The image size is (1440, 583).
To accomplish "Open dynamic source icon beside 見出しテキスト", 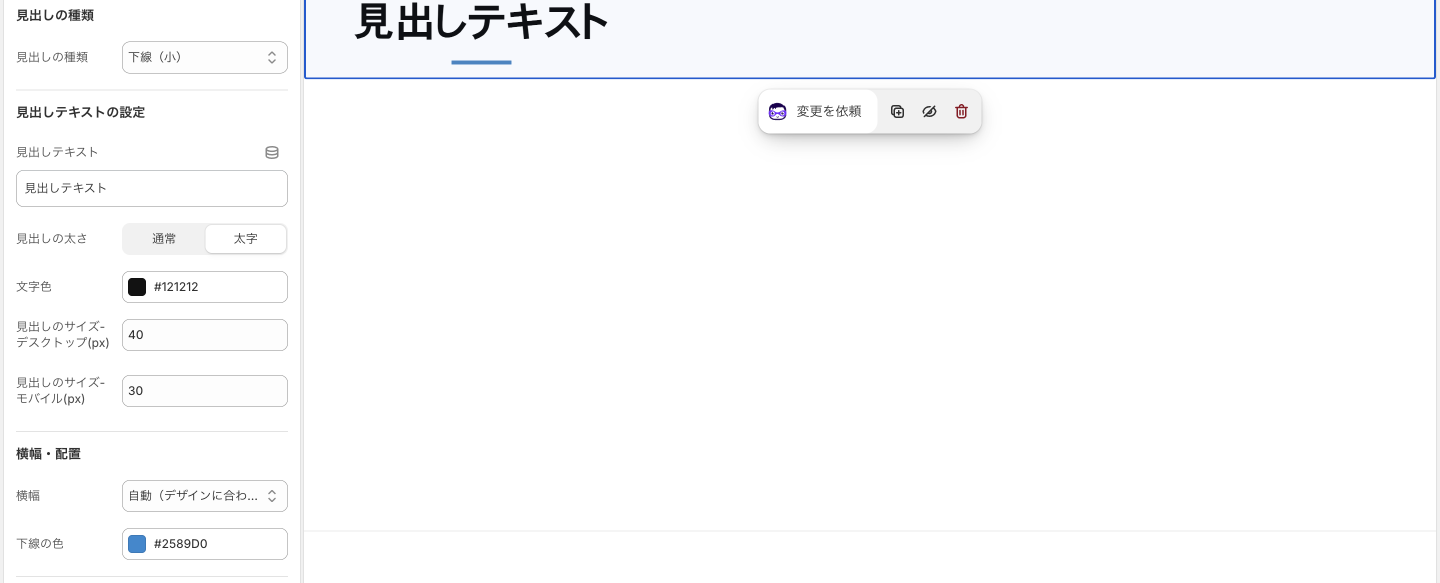I will pos(272,153).
